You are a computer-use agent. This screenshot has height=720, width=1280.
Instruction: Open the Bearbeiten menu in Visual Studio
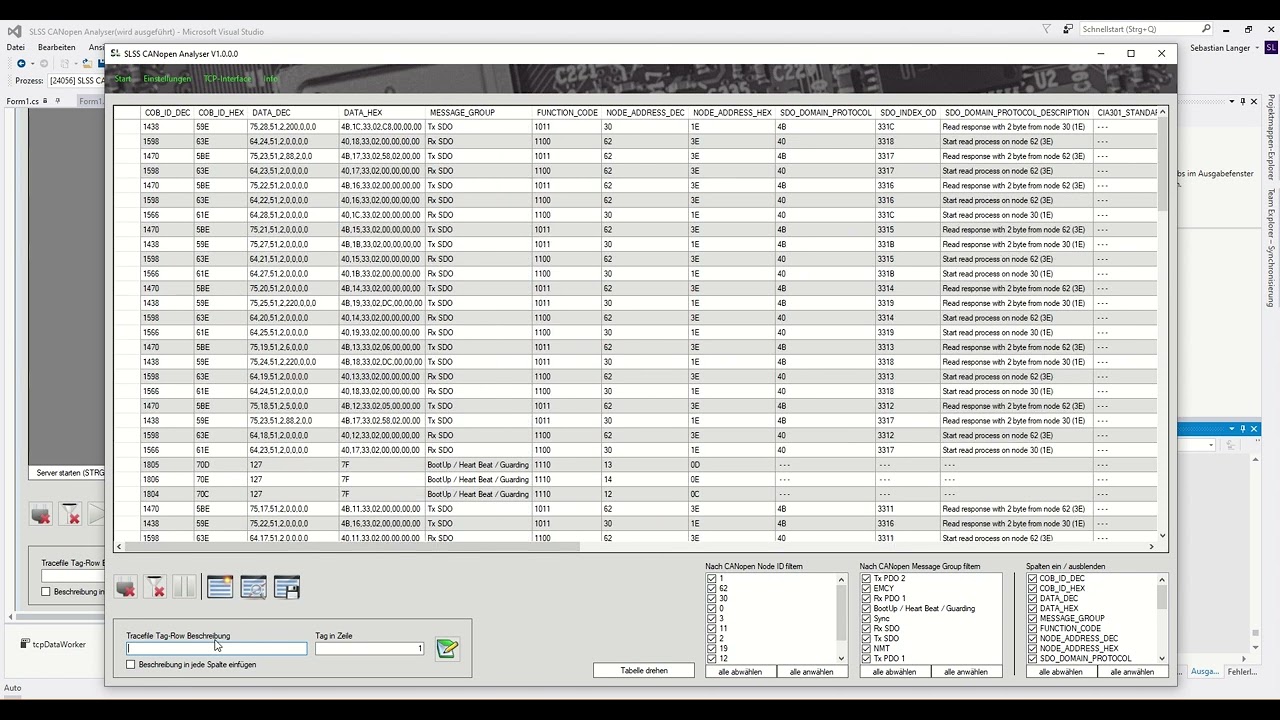[x=56, y=47]
